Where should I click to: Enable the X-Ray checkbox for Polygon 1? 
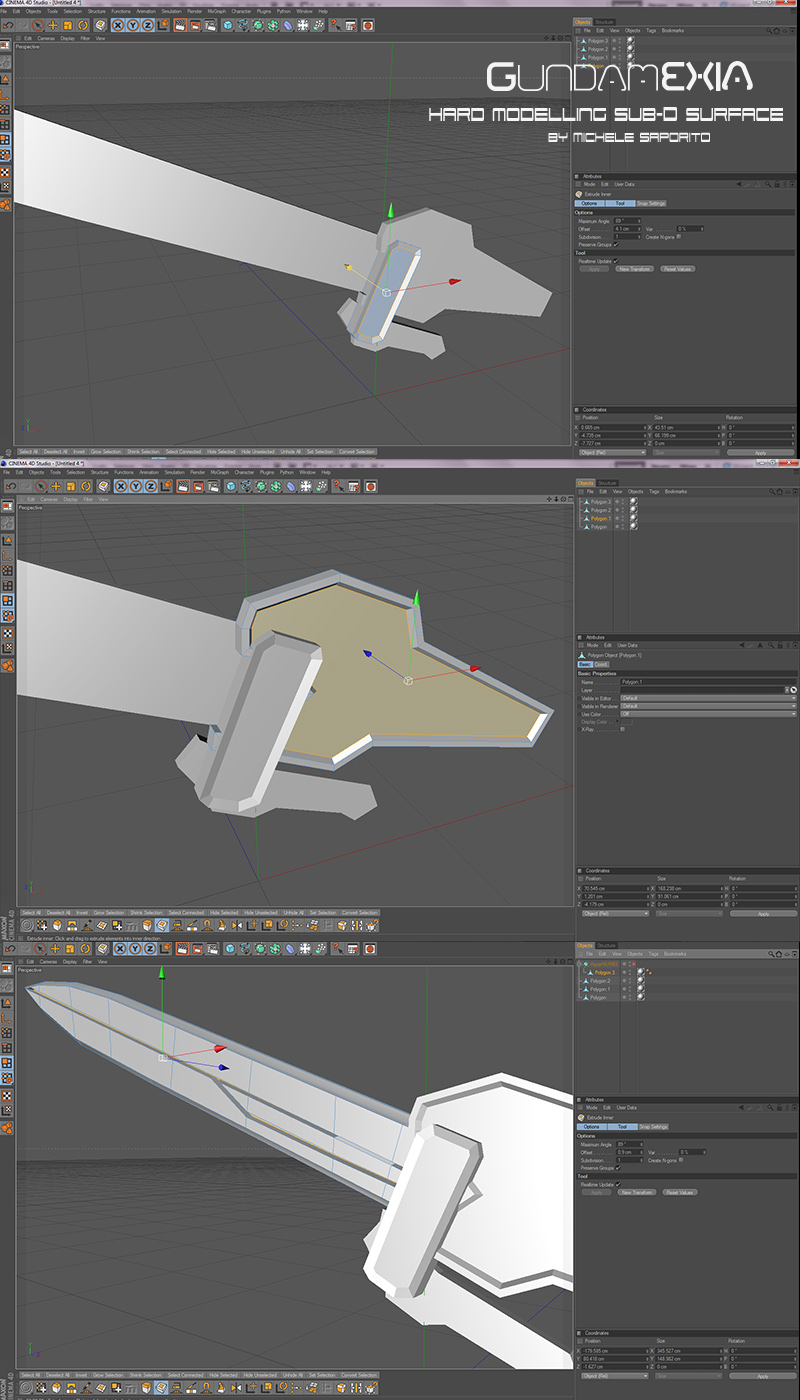pos(622,729)
